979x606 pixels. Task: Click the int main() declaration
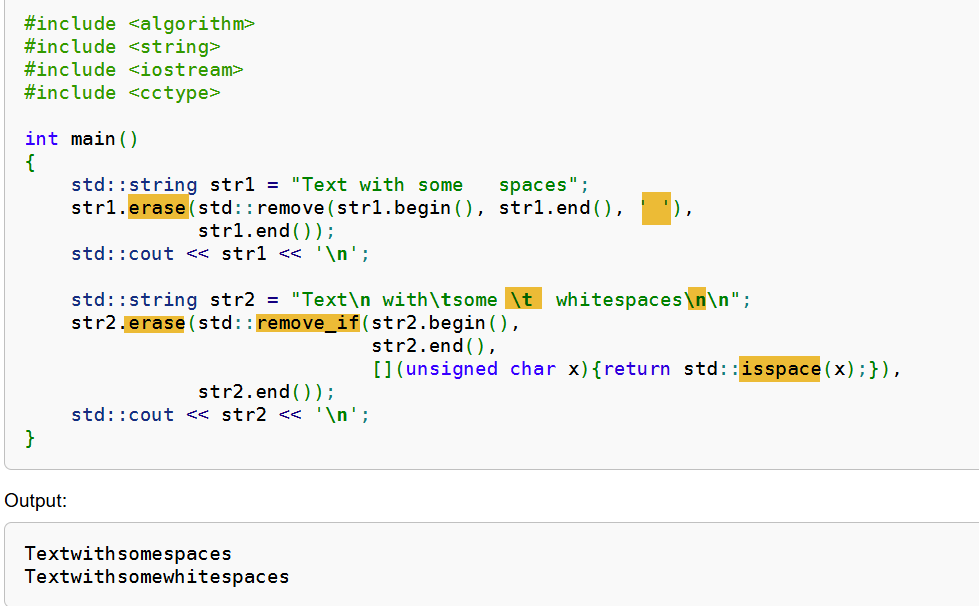(x=81, y=139)
